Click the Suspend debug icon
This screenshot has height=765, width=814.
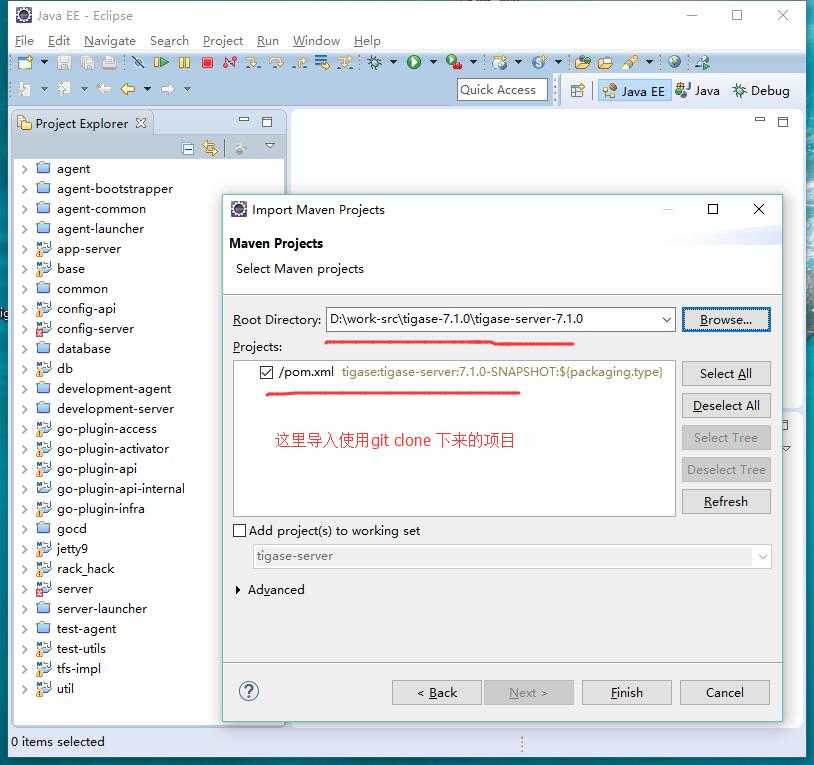(184, 63)
